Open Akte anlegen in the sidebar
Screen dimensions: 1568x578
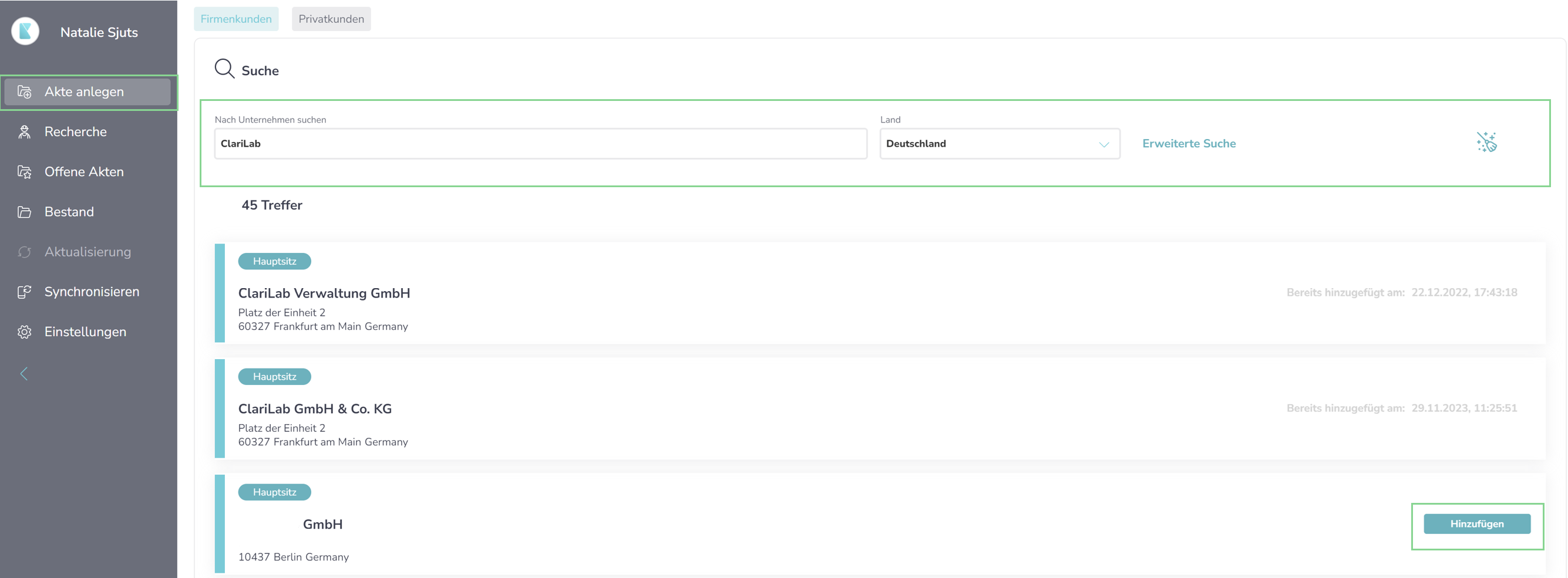88,92
